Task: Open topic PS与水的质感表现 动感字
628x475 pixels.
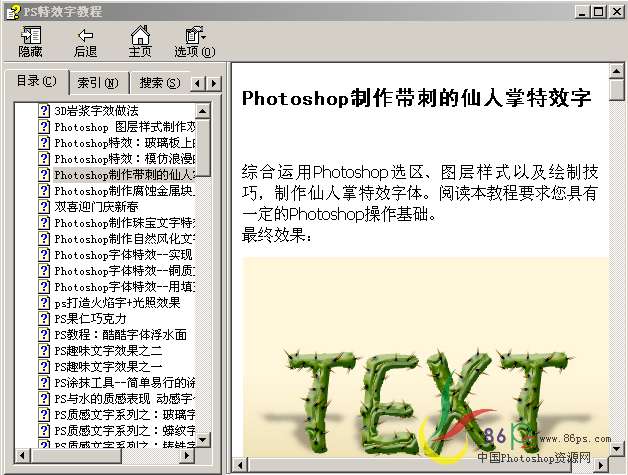Action: point(125,399)
